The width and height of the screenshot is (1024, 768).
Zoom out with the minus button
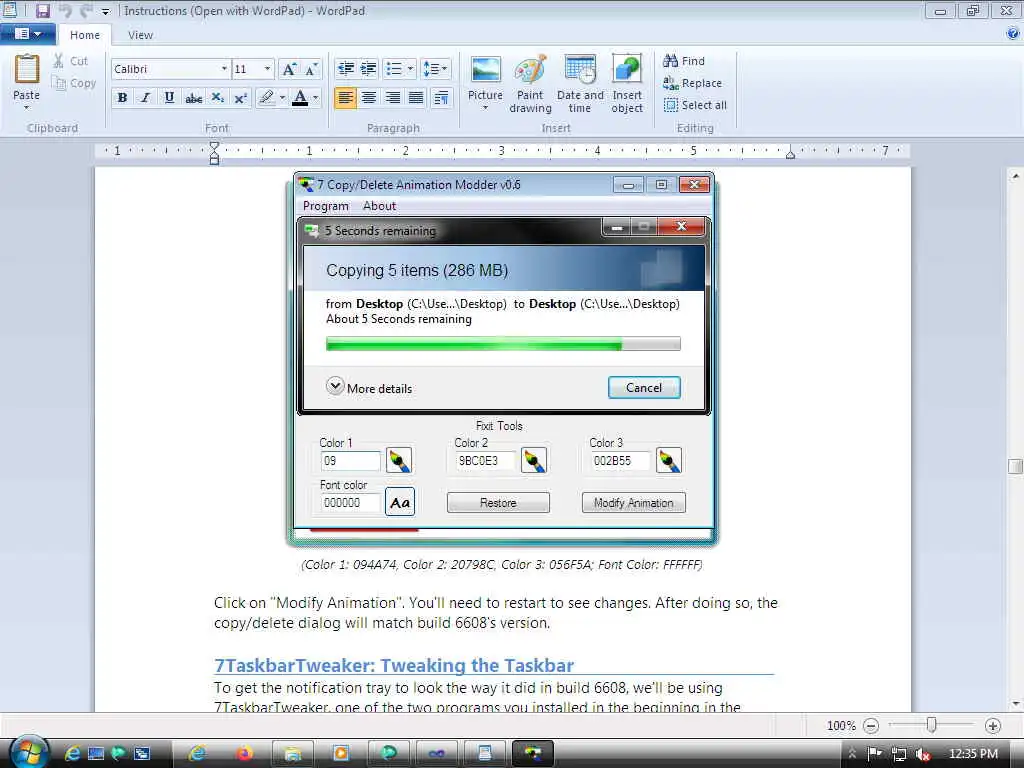tap(871, 726)
